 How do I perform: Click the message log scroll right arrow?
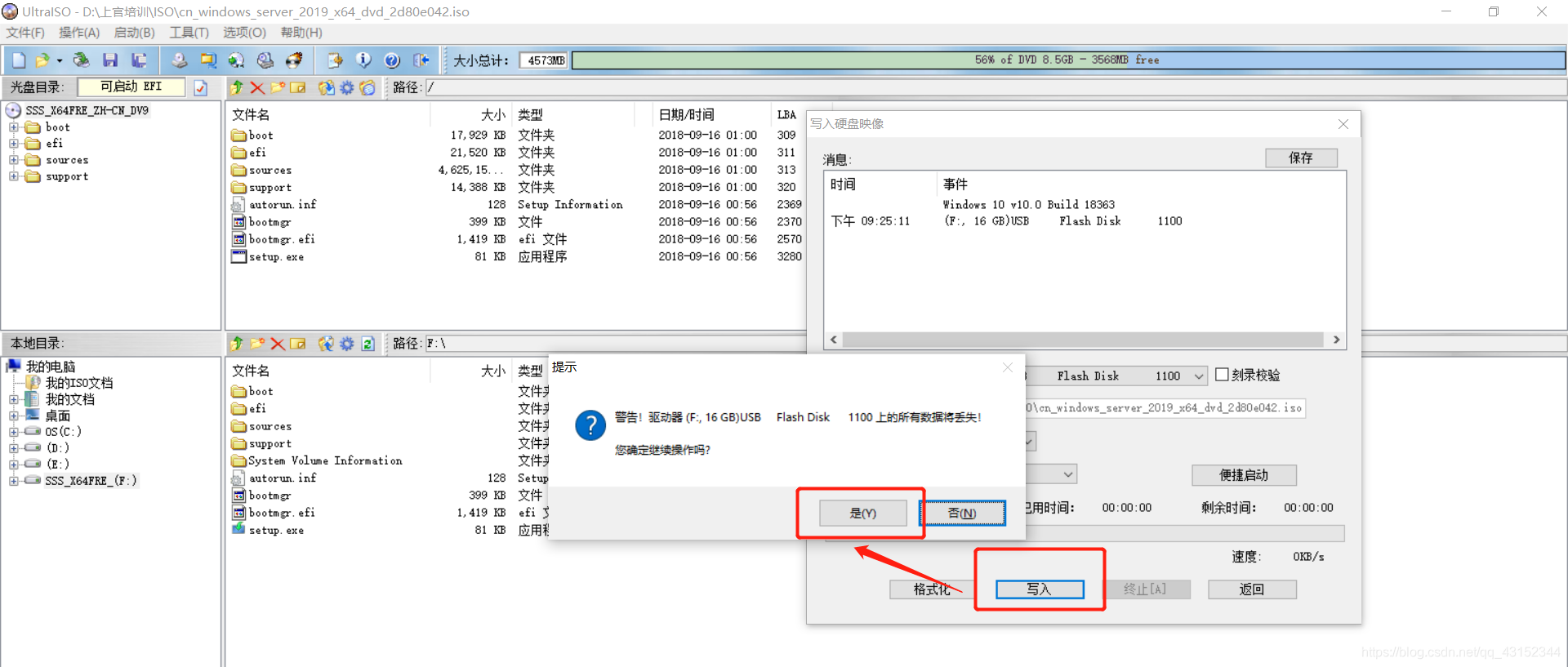point(1336,340)
